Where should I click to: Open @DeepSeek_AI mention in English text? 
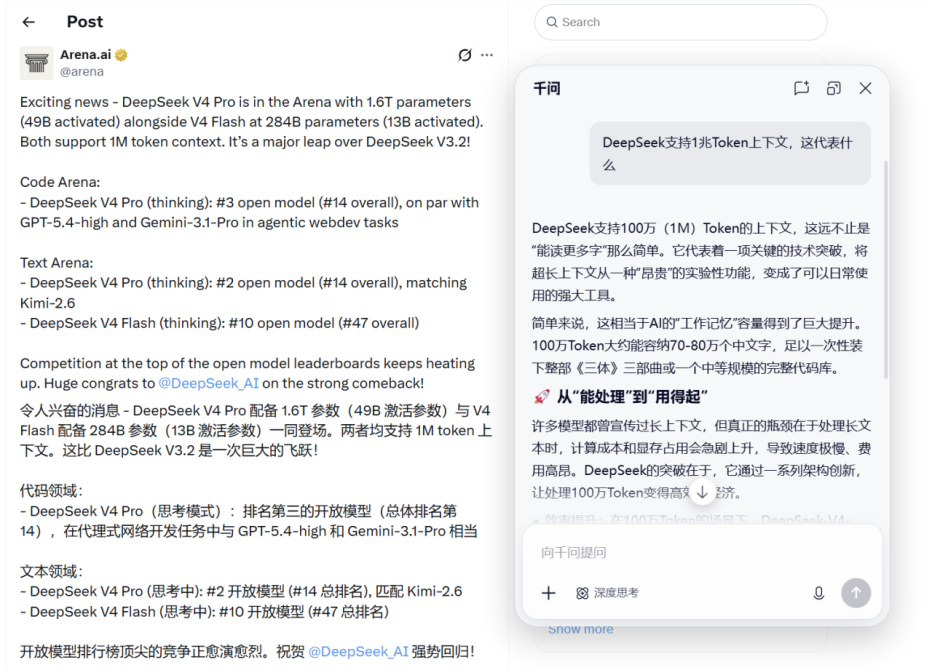(209, 383)
